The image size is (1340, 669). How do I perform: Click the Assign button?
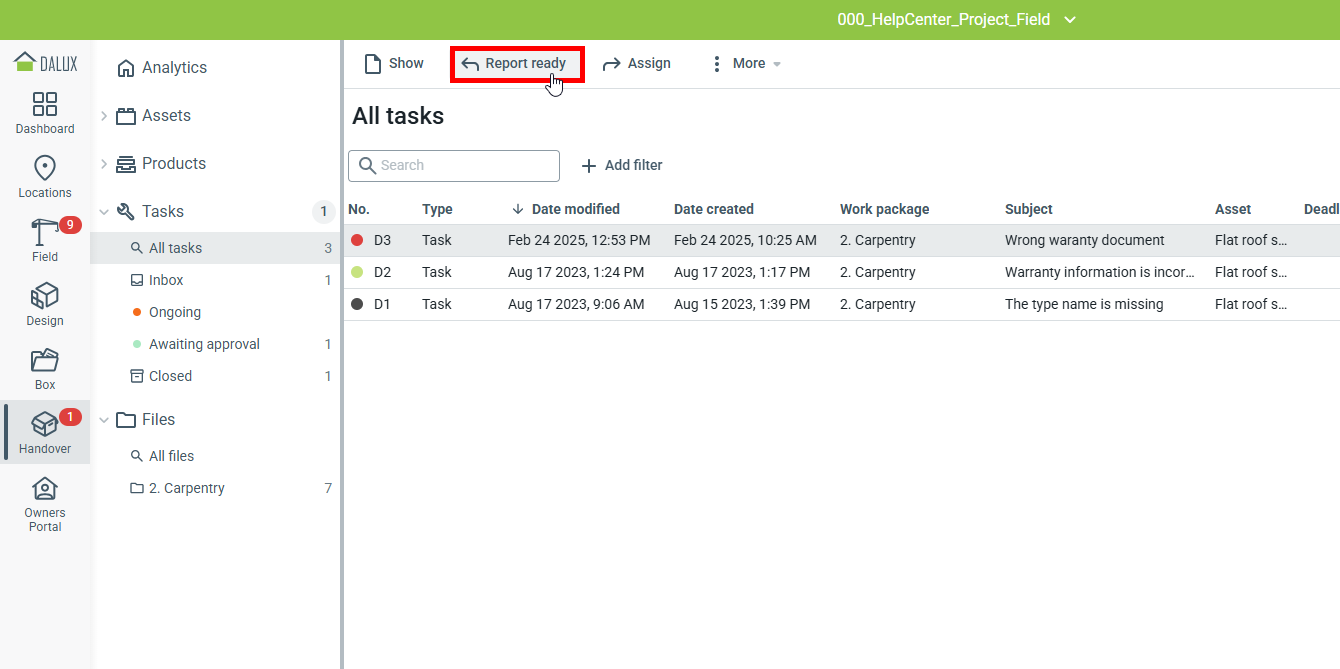click(637, 64)
